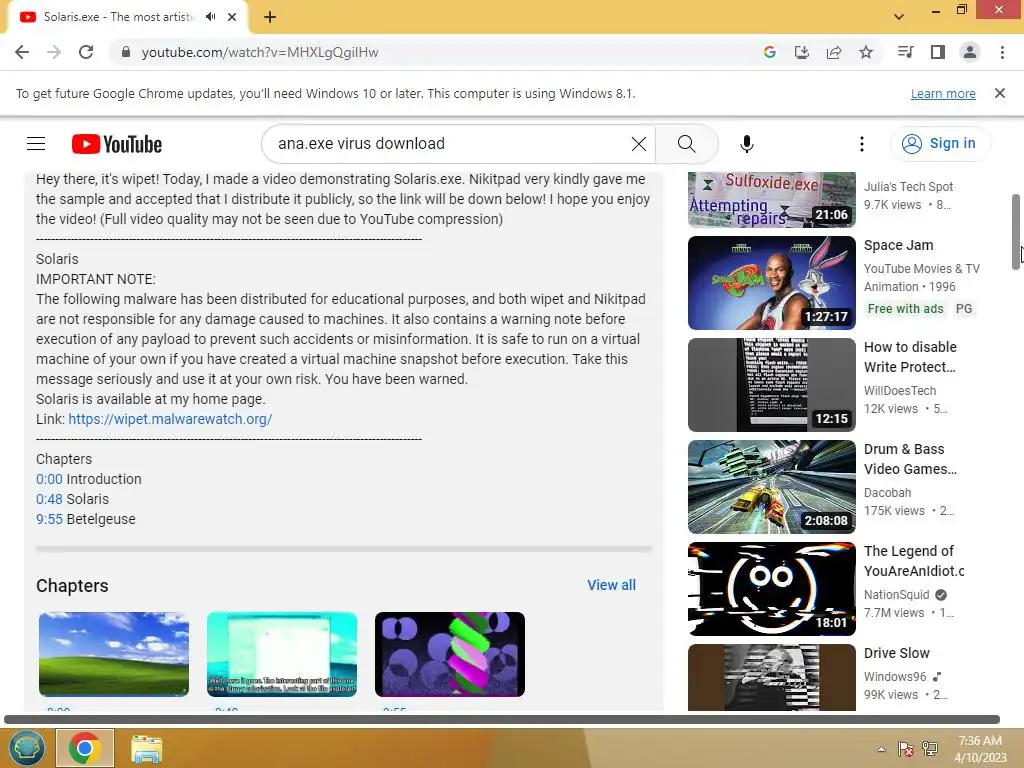Open YouTube settings three-dot menu
Image resolution: width=1024 pixels, height=768 pixels.
(861, 144)
